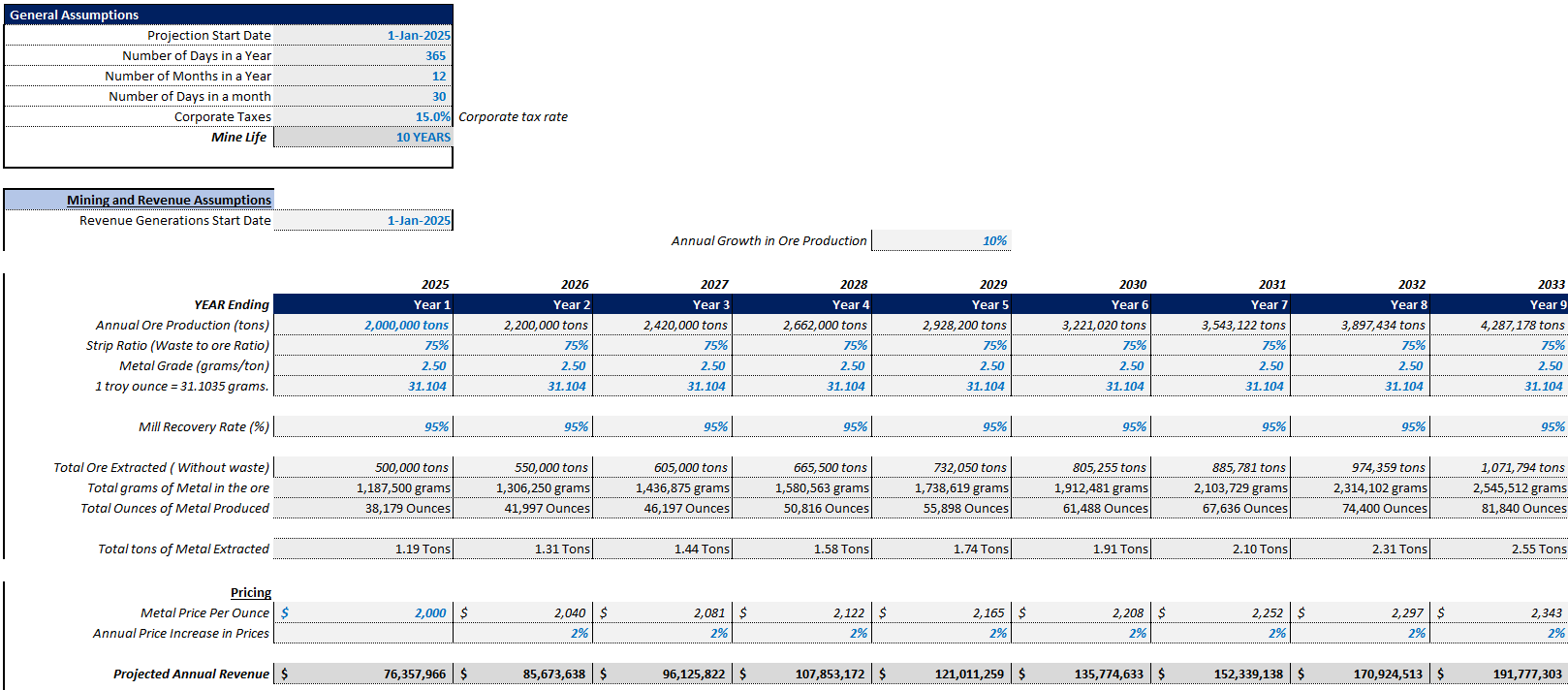Click the 81,840 Ounces cell
This screenshot has width=1568, height=690.
click(x=1499, y=508)
